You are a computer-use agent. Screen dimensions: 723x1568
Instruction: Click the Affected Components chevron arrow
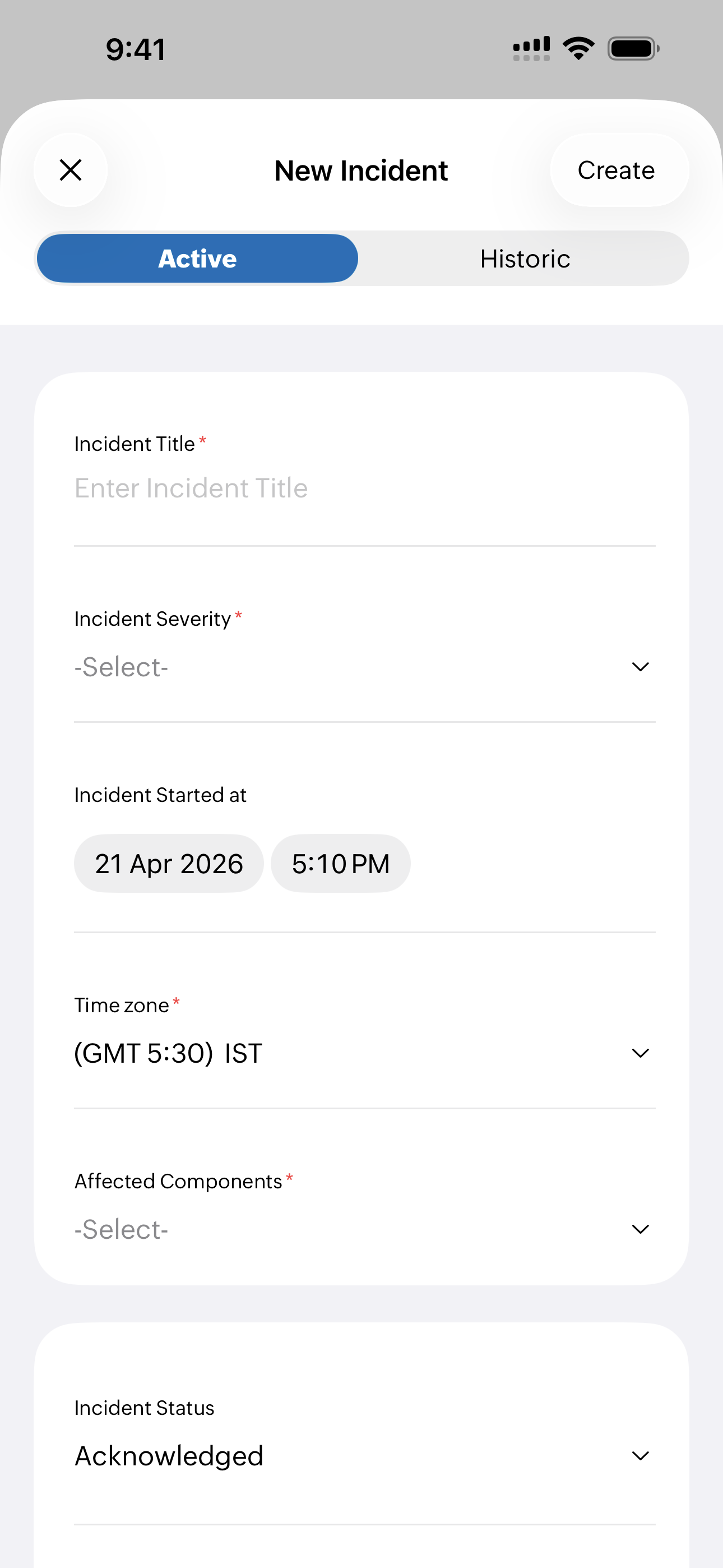640,1230
